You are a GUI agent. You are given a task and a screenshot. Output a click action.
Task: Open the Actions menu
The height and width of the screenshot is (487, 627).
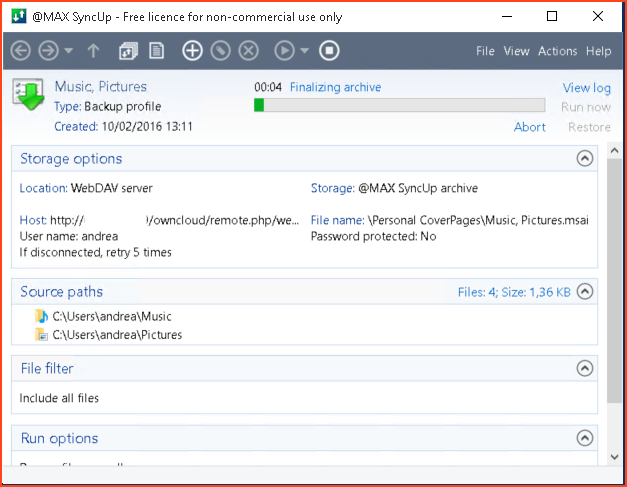tap(557, 51)
